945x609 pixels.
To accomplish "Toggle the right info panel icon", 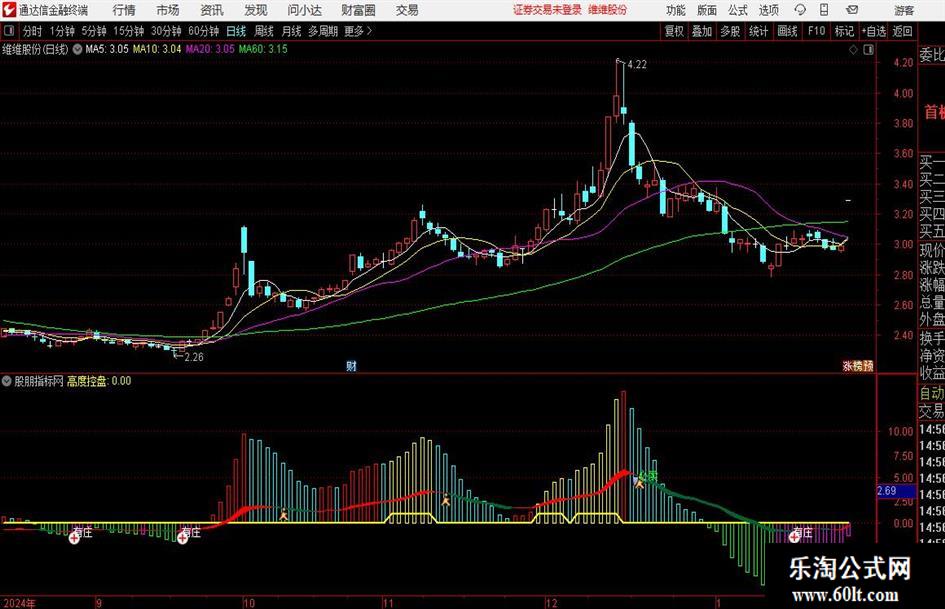I will point(868,50).
